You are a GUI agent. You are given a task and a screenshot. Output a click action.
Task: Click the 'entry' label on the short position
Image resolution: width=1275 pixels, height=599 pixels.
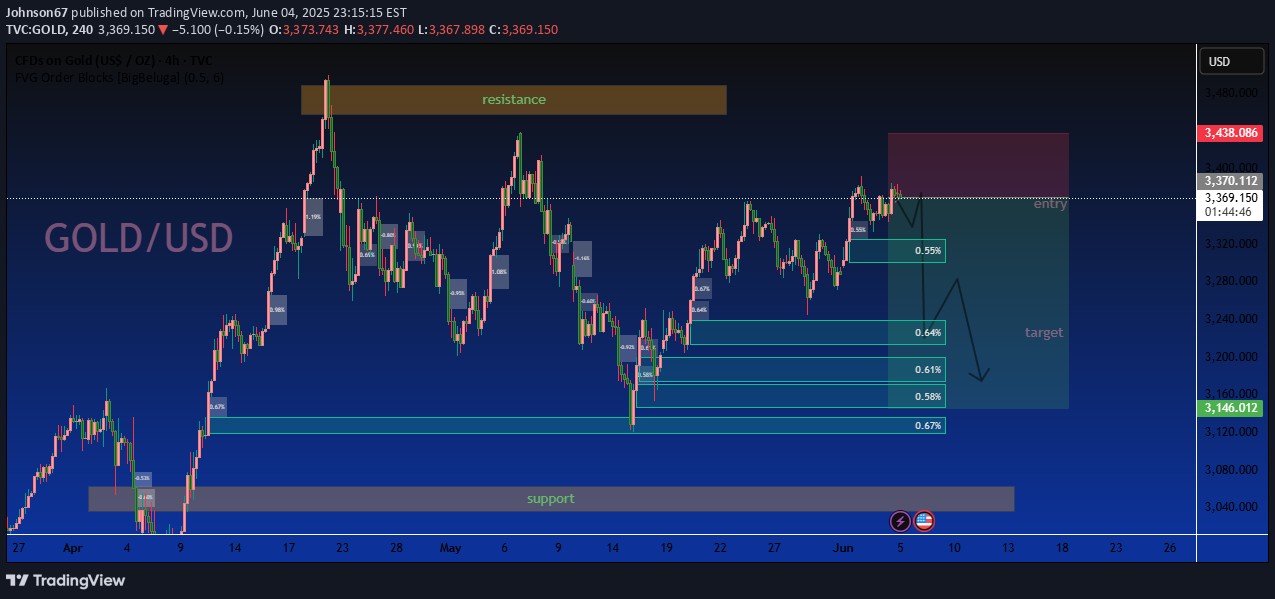pyautogui.click(x=1050, y=204)
